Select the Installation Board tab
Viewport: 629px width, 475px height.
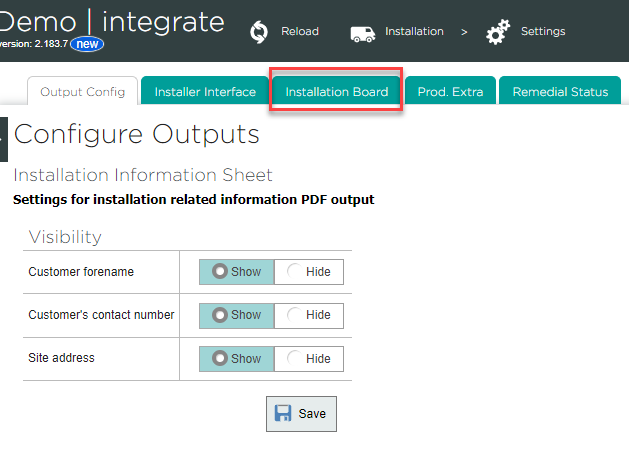tap(336, 91)
